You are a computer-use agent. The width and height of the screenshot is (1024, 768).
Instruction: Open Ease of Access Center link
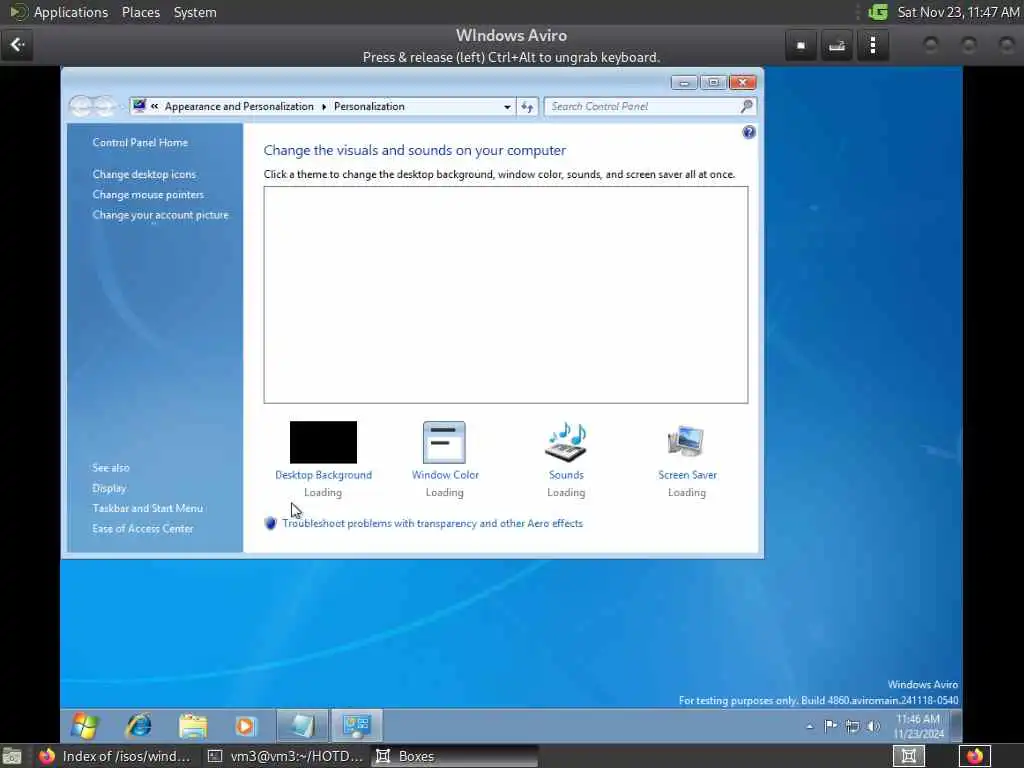(x=142, y=528)
